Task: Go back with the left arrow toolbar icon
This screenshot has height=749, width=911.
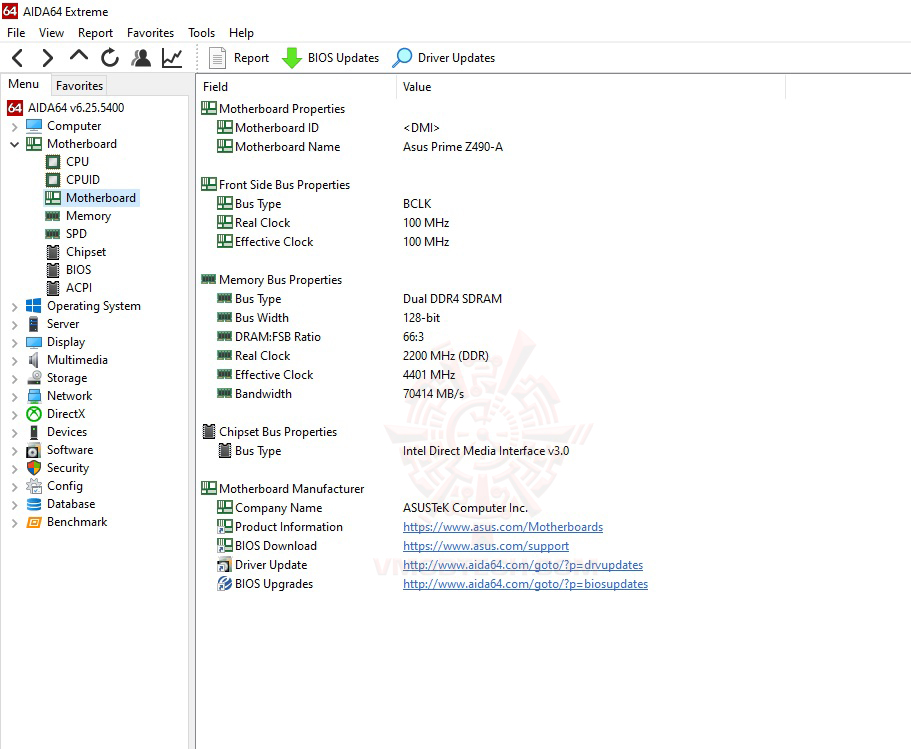Action: tap(18, 58)
